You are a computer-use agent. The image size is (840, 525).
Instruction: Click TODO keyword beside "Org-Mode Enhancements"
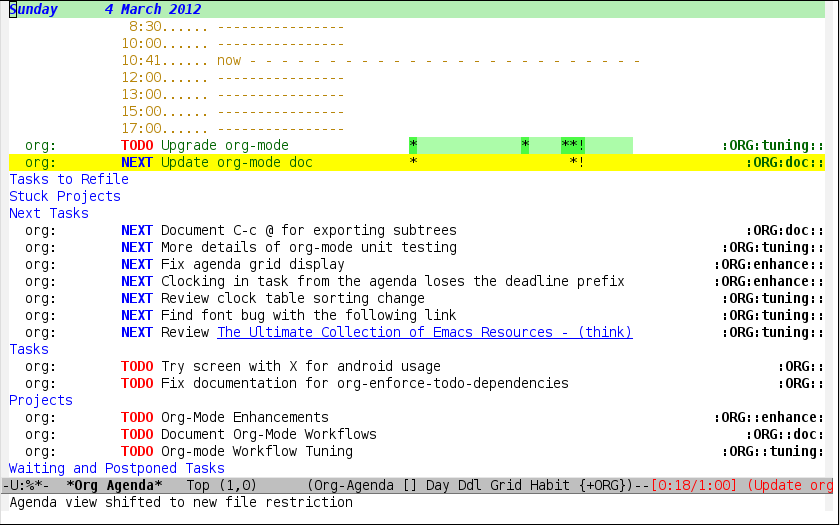pyautogui.click(x=137, y=417)
